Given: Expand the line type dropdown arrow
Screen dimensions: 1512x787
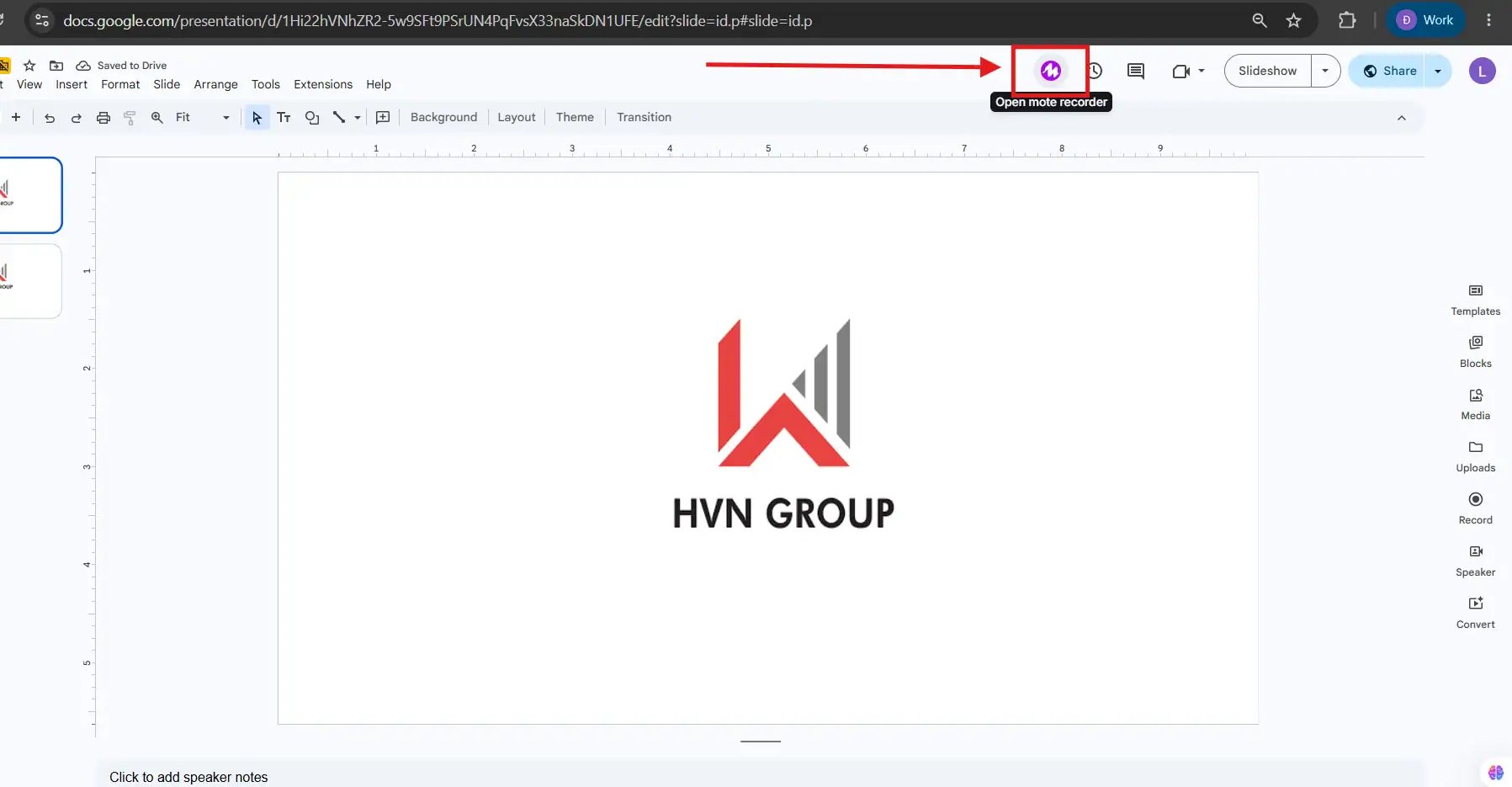Looking at the screenshot, I should pyautogui.click(x=358, y=118).
